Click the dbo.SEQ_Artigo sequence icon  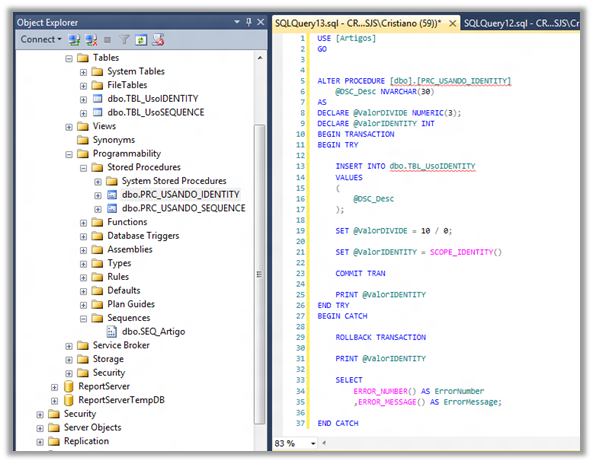tap(112, 332)
